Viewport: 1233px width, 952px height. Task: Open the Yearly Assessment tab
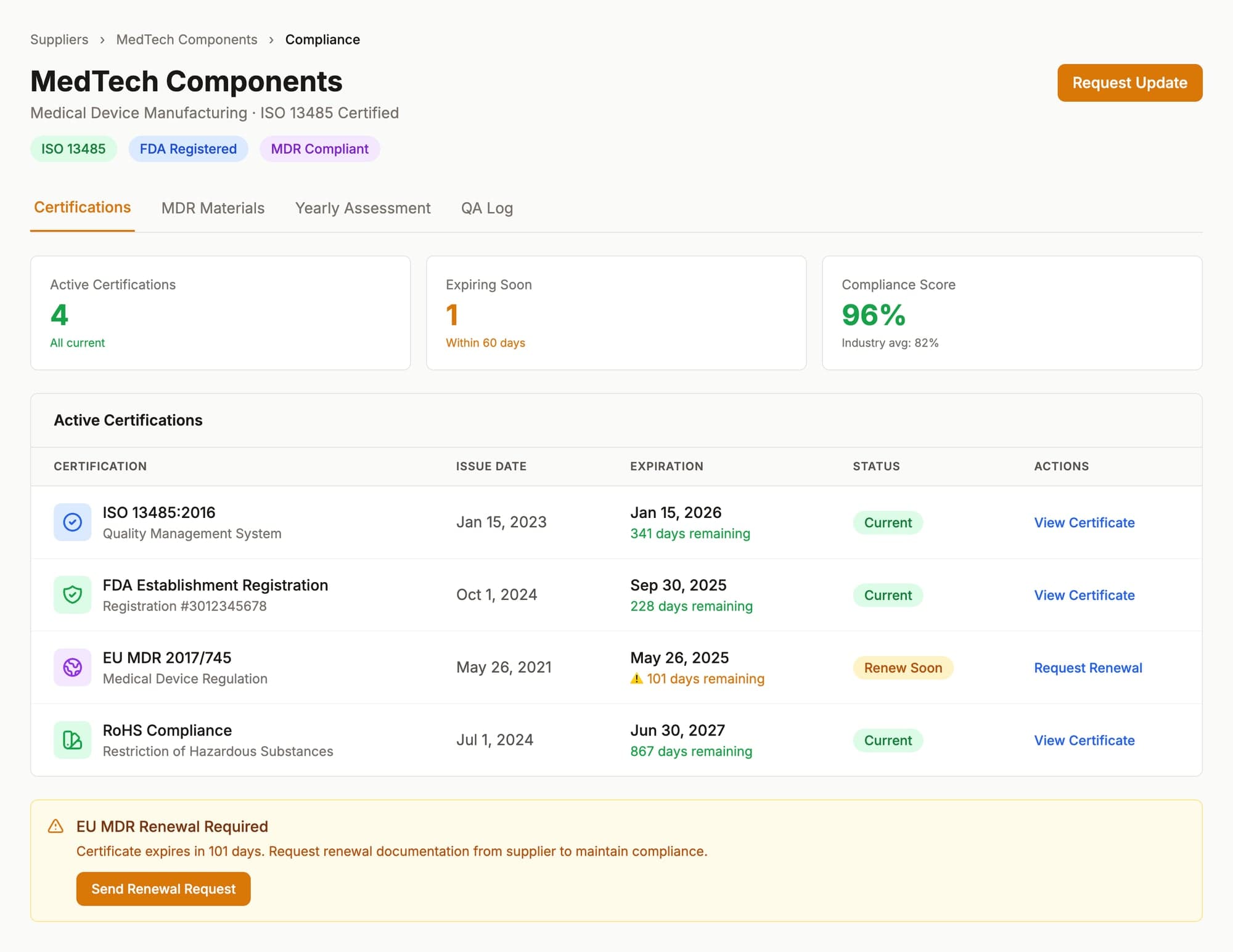click(363, 208)
